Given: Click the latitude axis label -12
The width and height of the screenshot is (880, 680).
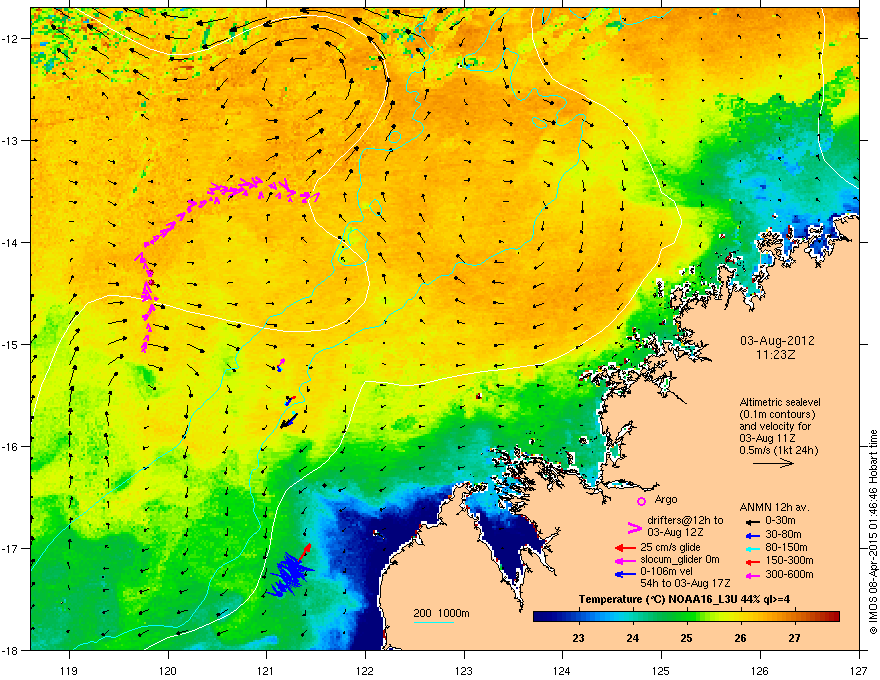Looking at the screenshot, I should pos(9,38).
